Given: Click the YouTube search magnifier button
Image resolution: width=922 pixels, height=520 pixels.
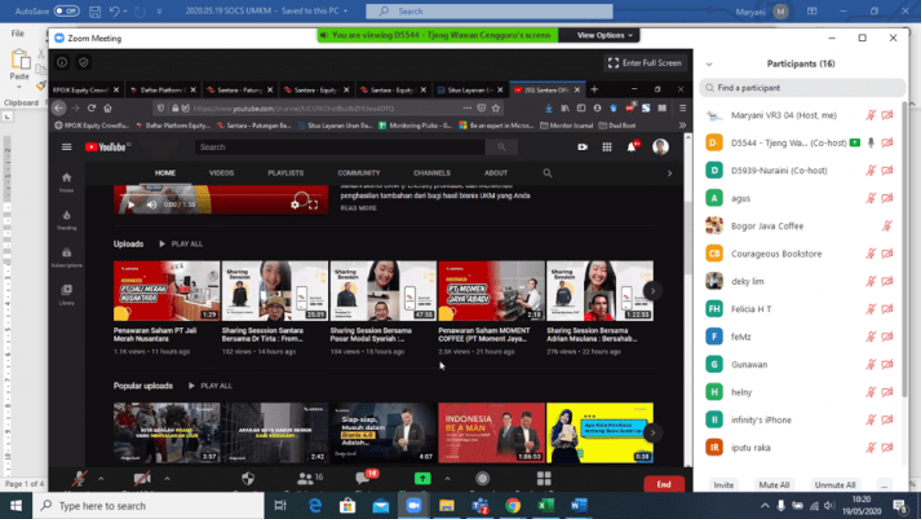Looking at the screenshot, I should [502, 147].
